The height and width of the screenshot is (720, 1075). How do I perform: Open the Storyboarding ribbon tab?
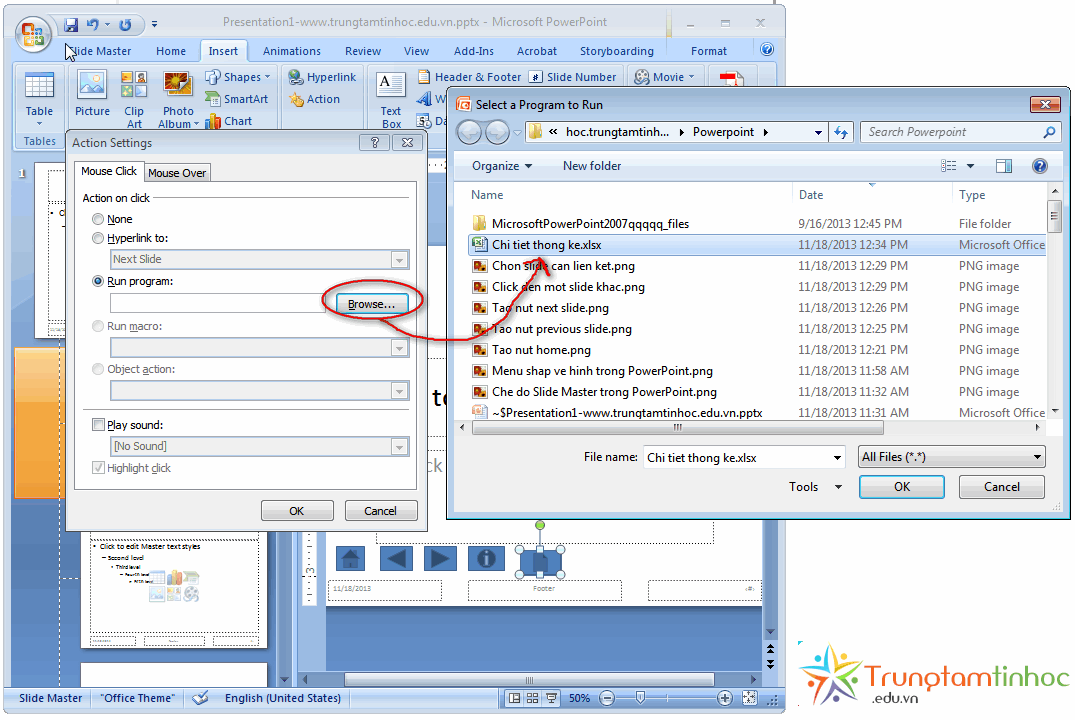(x=617, y=51)
